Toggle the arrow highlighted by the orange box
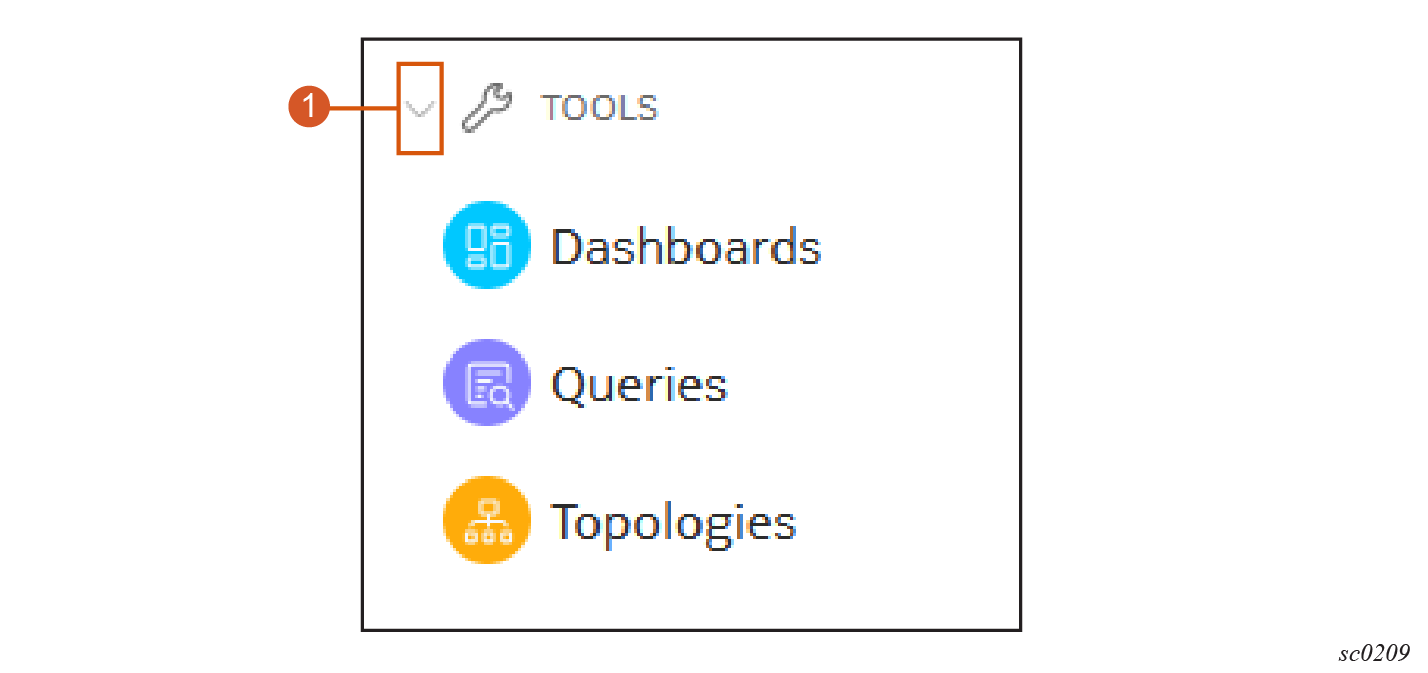The width and height of the screenshot is (1428, 673). pyautogui.click(x=420, y=108)
